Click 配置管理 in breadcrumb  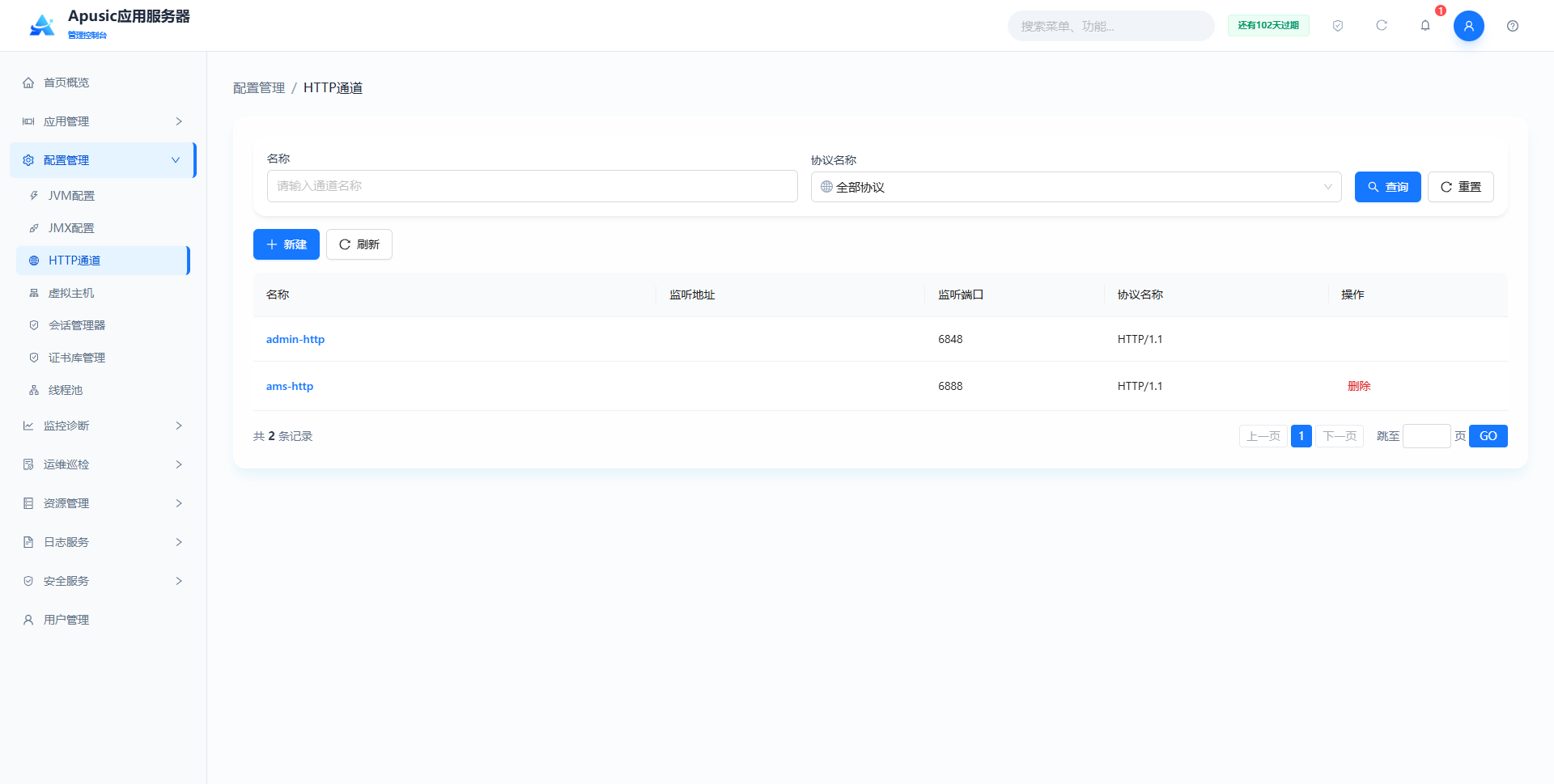(259, 87)
